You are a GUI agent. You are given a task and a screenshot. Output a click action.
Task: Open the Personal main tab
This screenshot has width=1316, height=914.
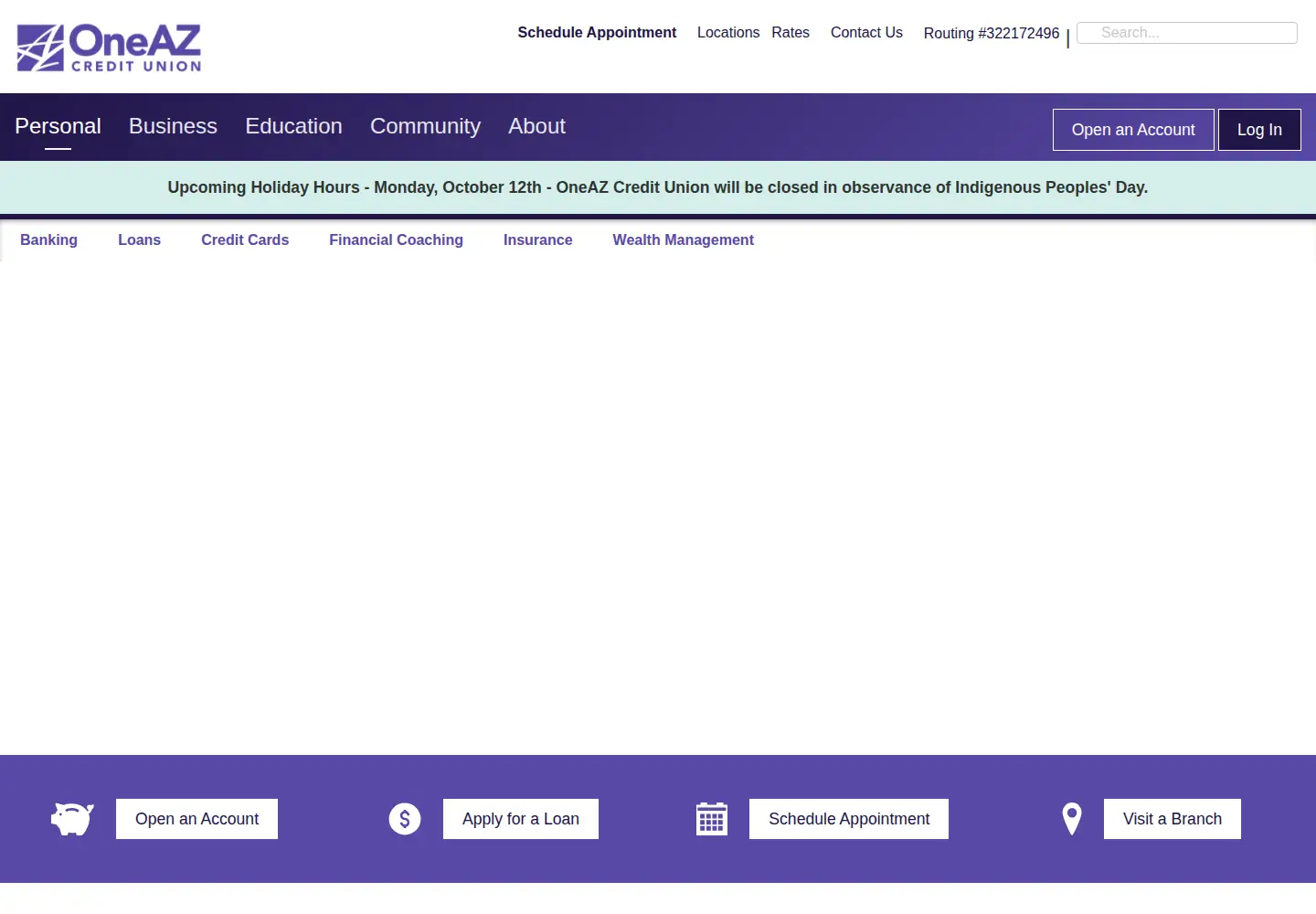point(58,126)
